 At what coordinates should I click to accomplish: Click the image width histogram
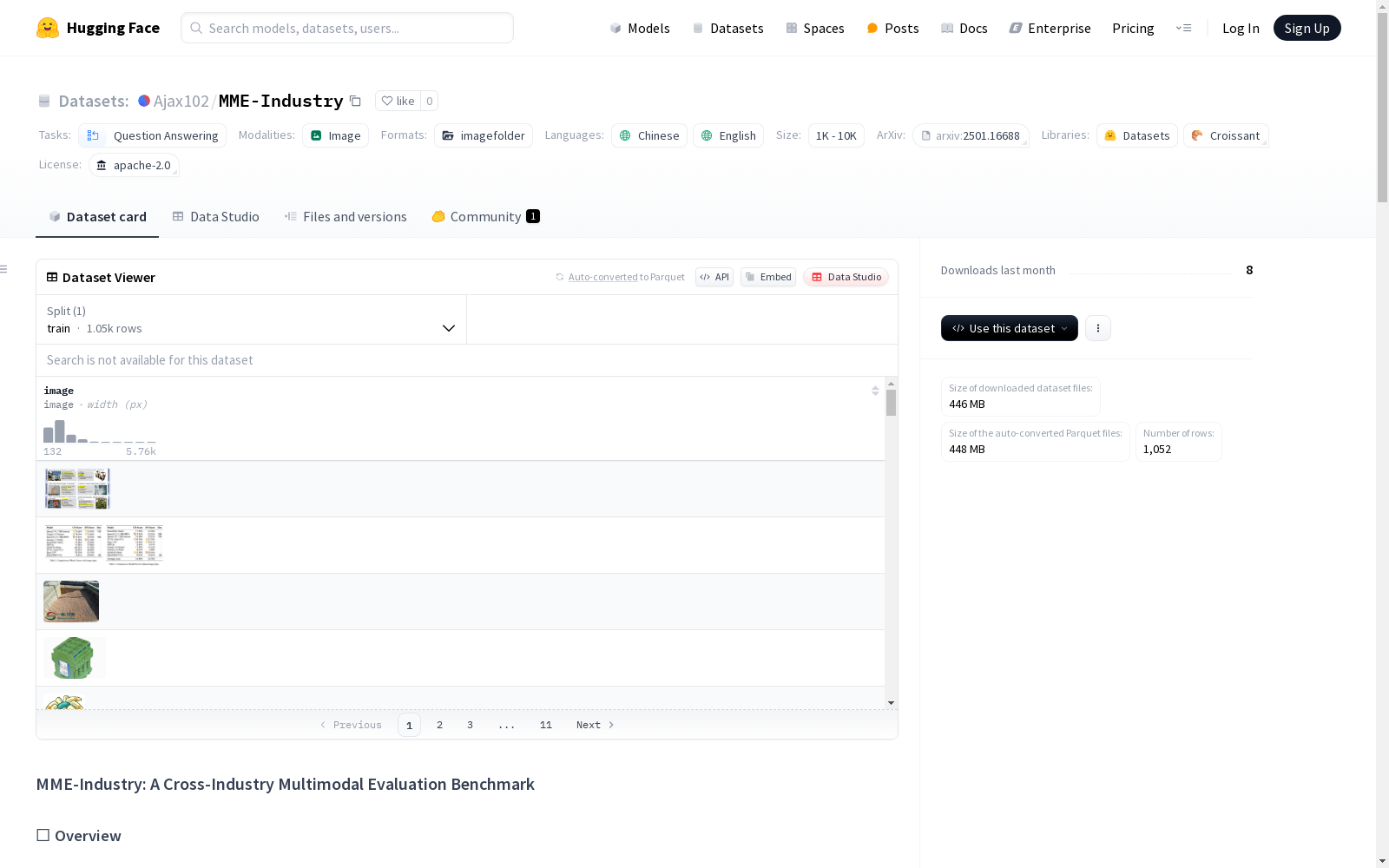pyautogui.click(x=100, y=431)
